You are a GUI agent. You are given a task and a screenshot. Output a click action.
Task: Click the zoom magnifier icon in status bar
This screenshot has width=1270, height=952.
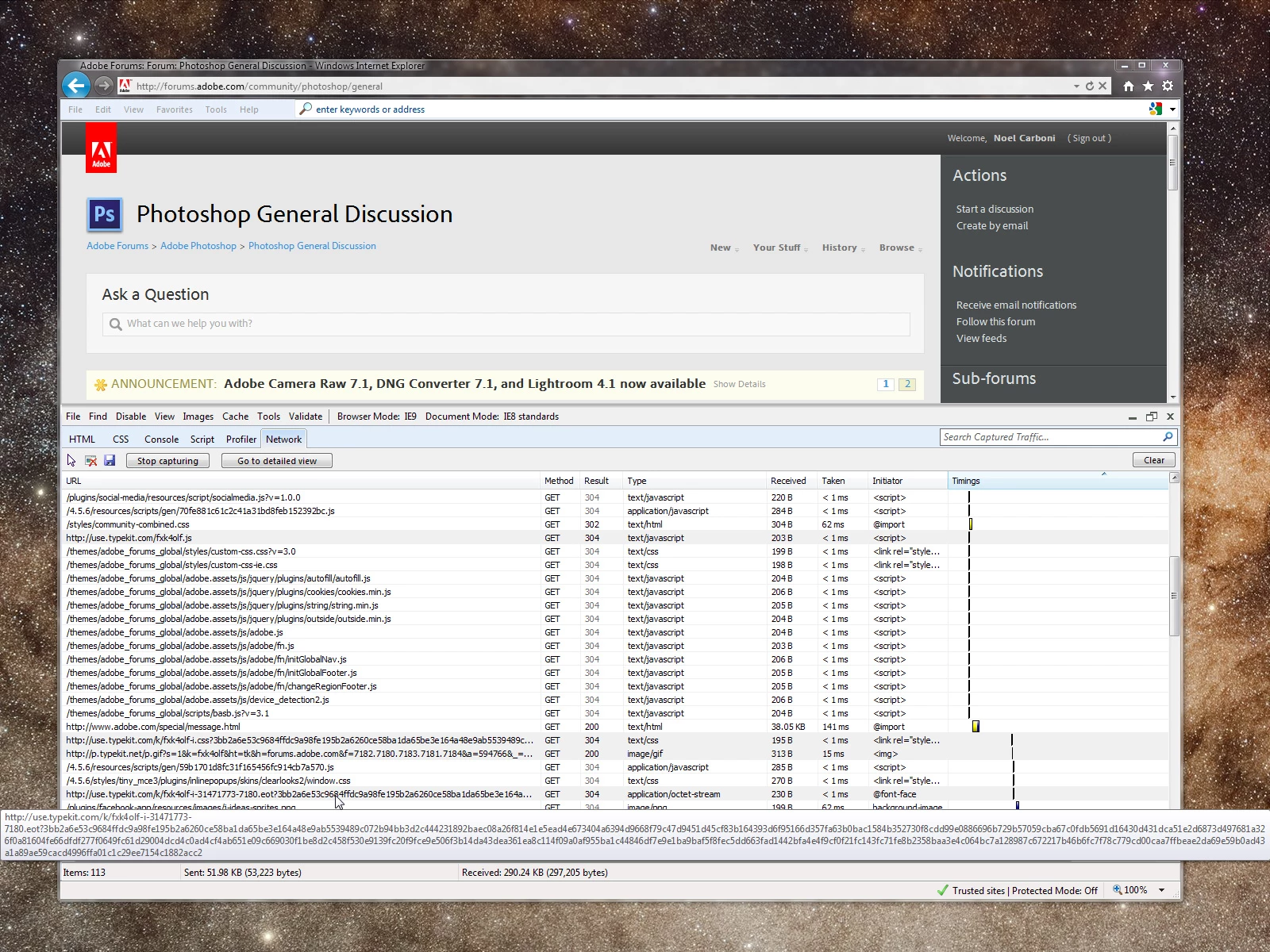click(1118, 890)
